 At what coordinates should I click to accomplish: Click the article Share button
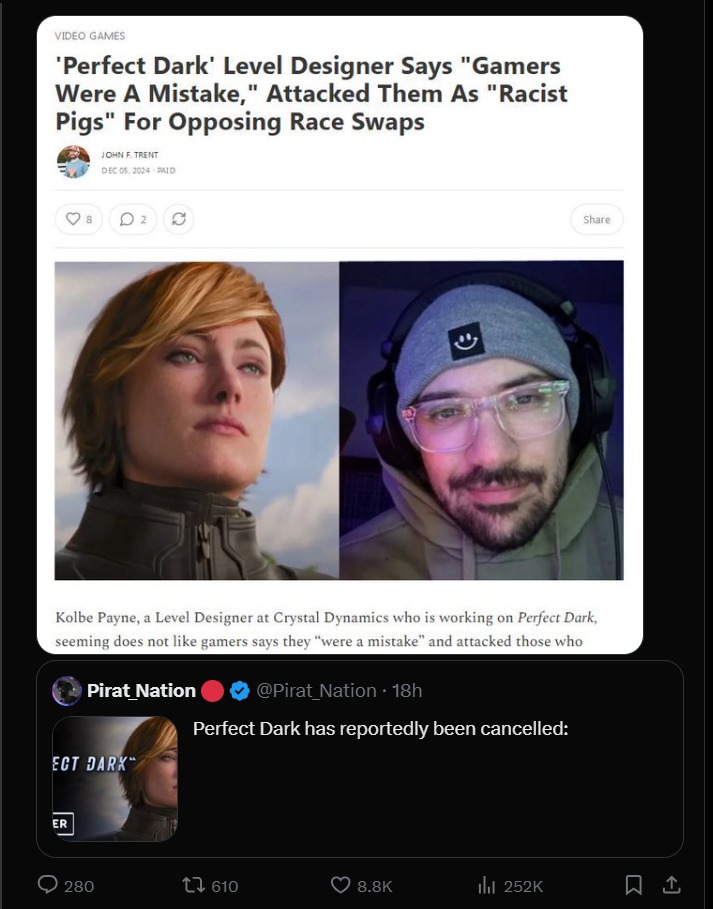point(596,219)
